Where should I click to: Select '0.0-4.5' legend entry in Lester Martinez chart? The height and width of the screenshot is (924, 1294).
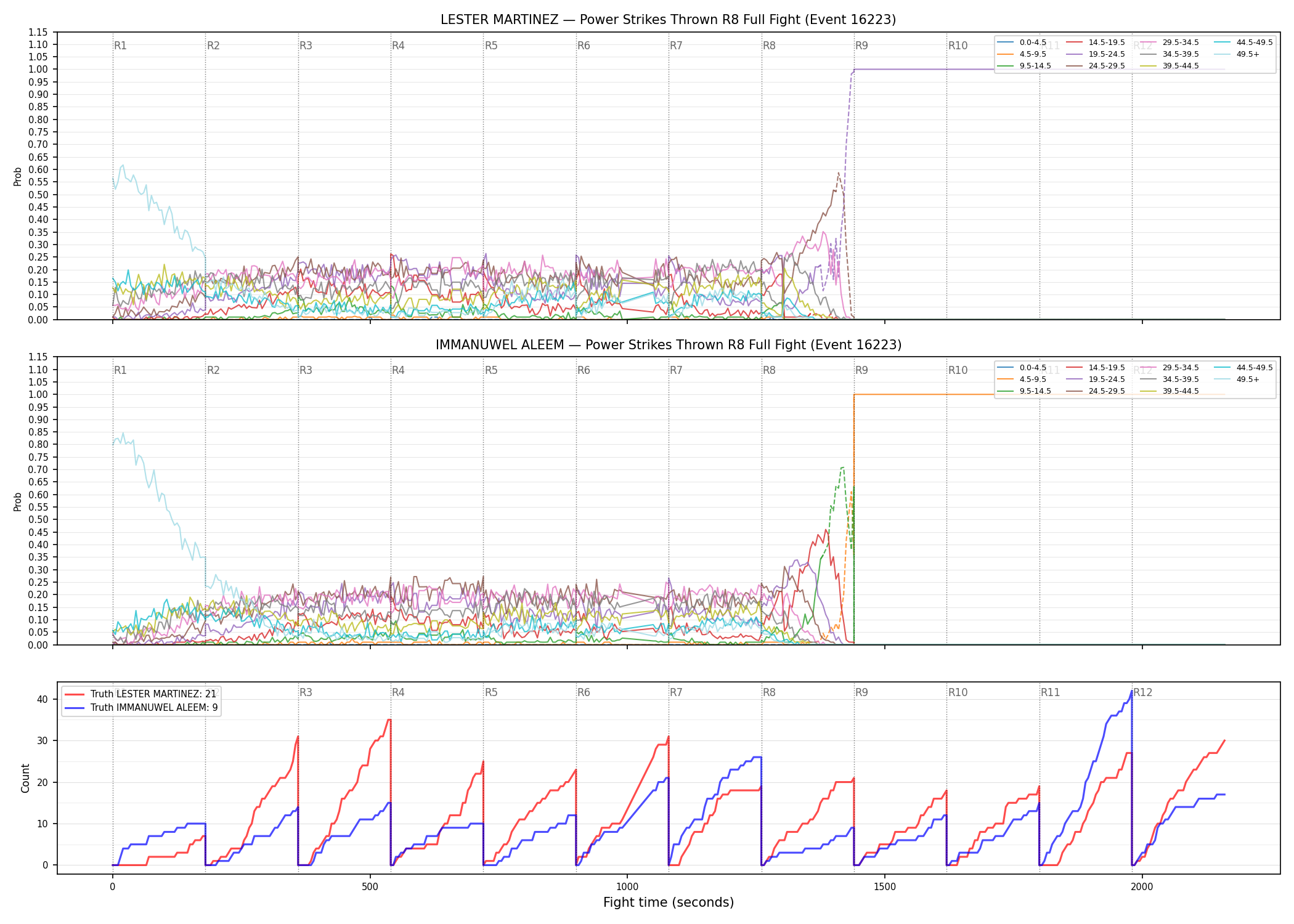point(1022,43)
